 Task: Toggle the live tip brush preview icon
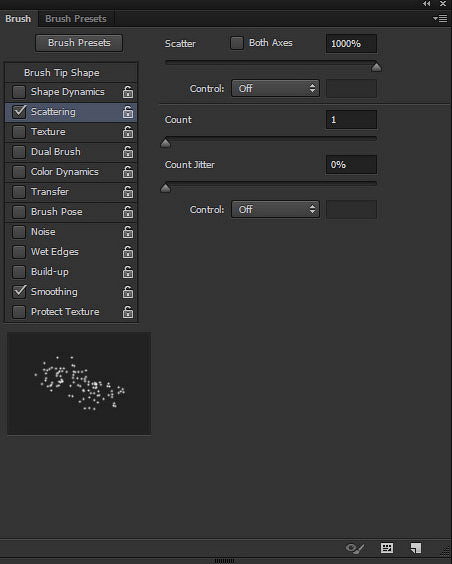click(x=355, y=549)
